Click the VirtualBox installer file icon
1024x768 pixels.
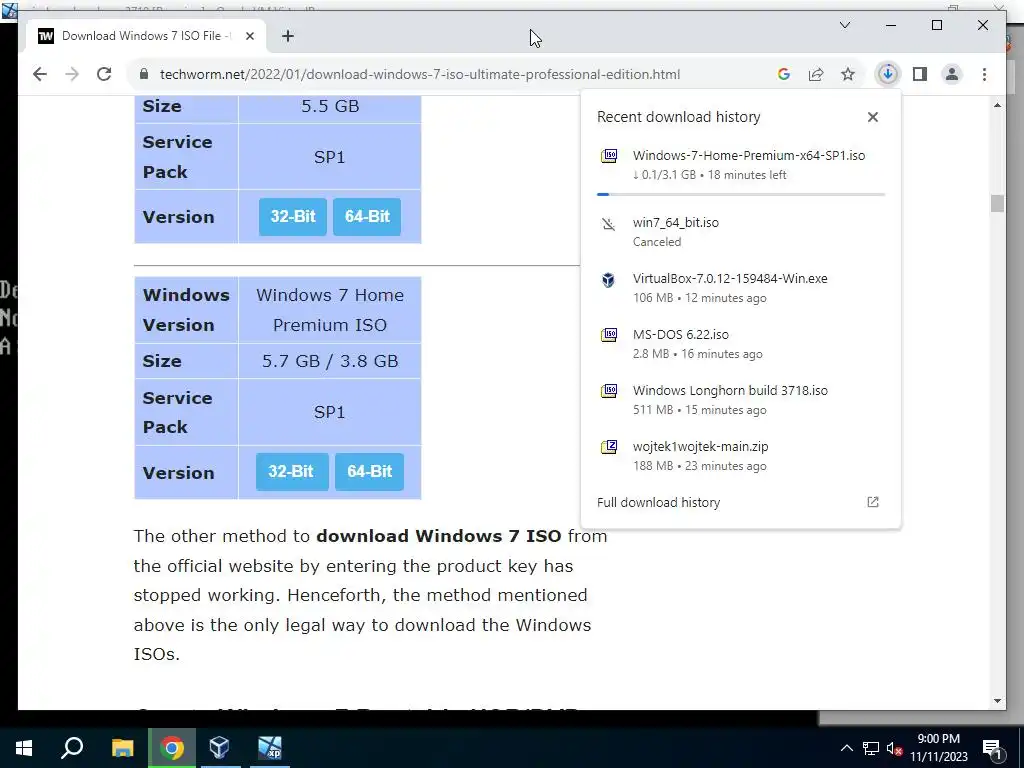(609, 280)
